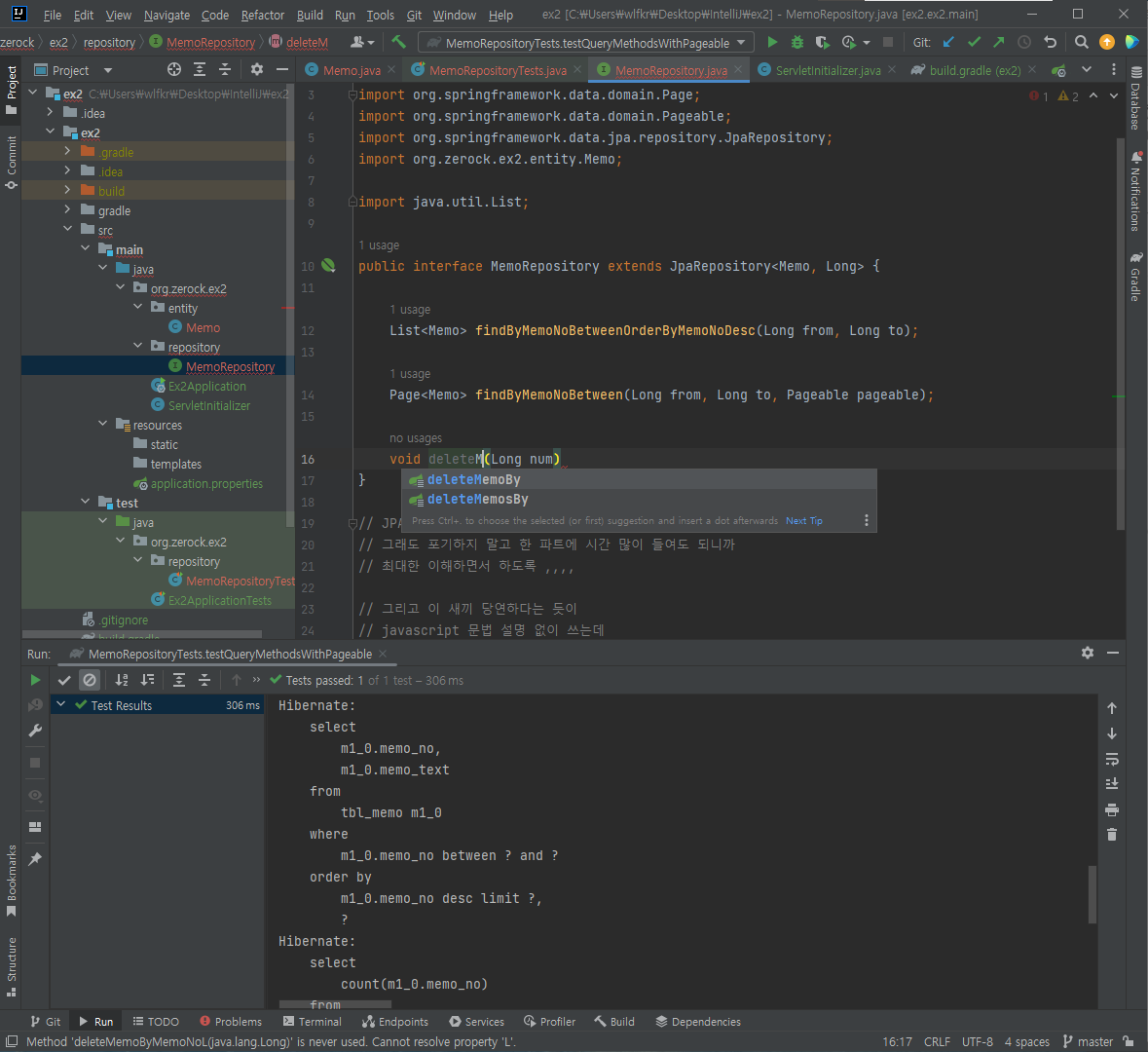The height and width of the screenshot is (1052, 1148).
Task: Expand all test results in Run toolbar
Action: 178,680
